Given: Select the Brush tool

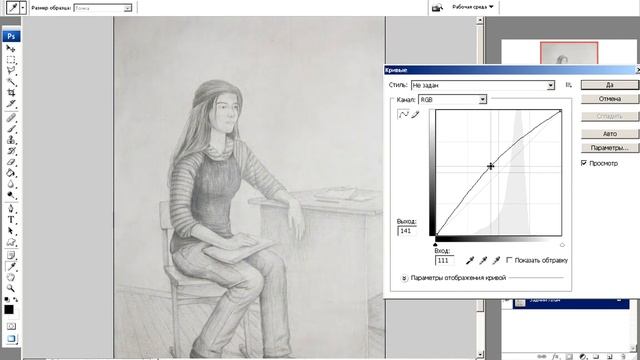Looking at the screenshot, I should [x=11, y=129].
